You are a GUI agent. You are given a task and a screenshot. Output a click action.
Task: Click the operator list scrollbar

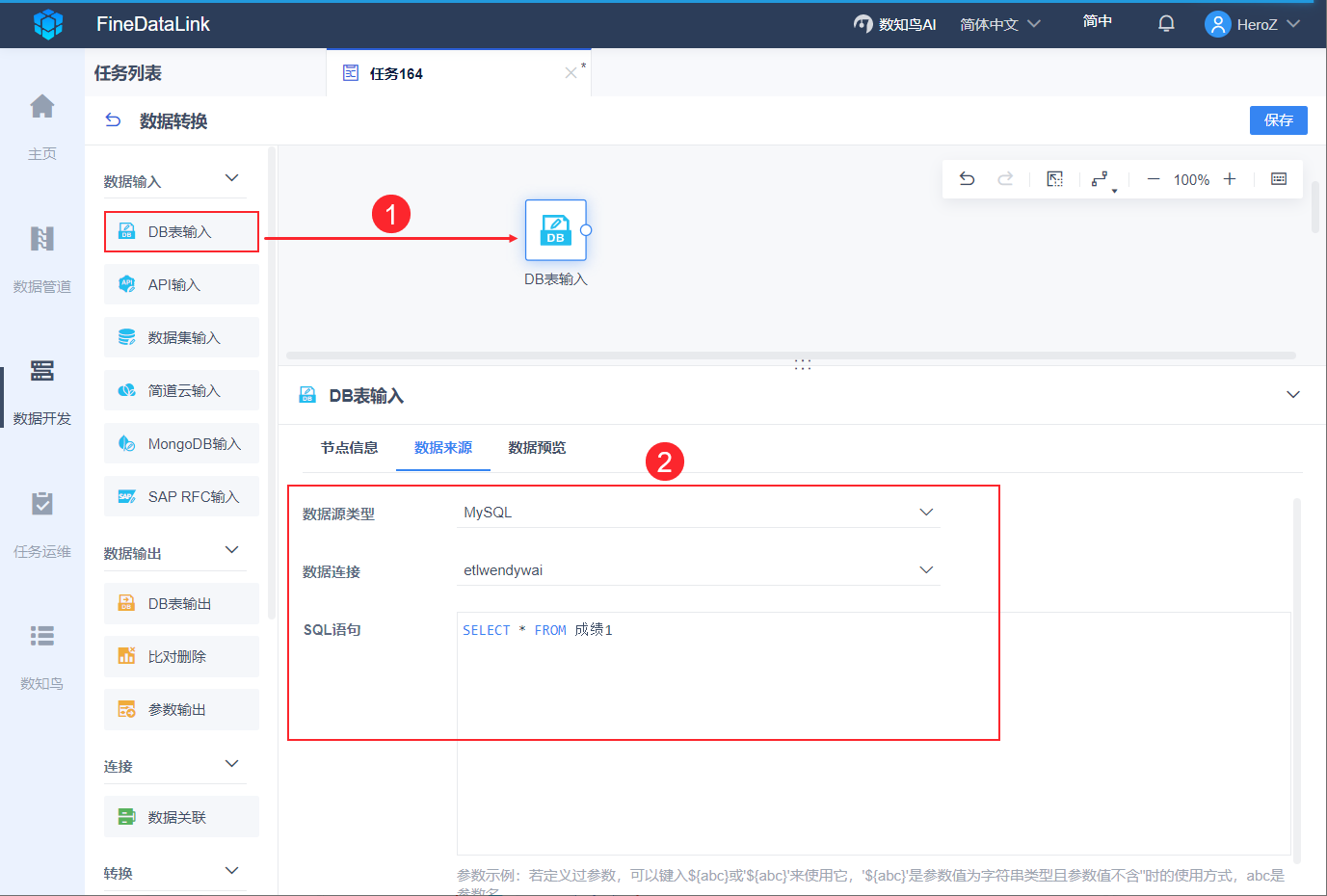(x=272, y=382)
